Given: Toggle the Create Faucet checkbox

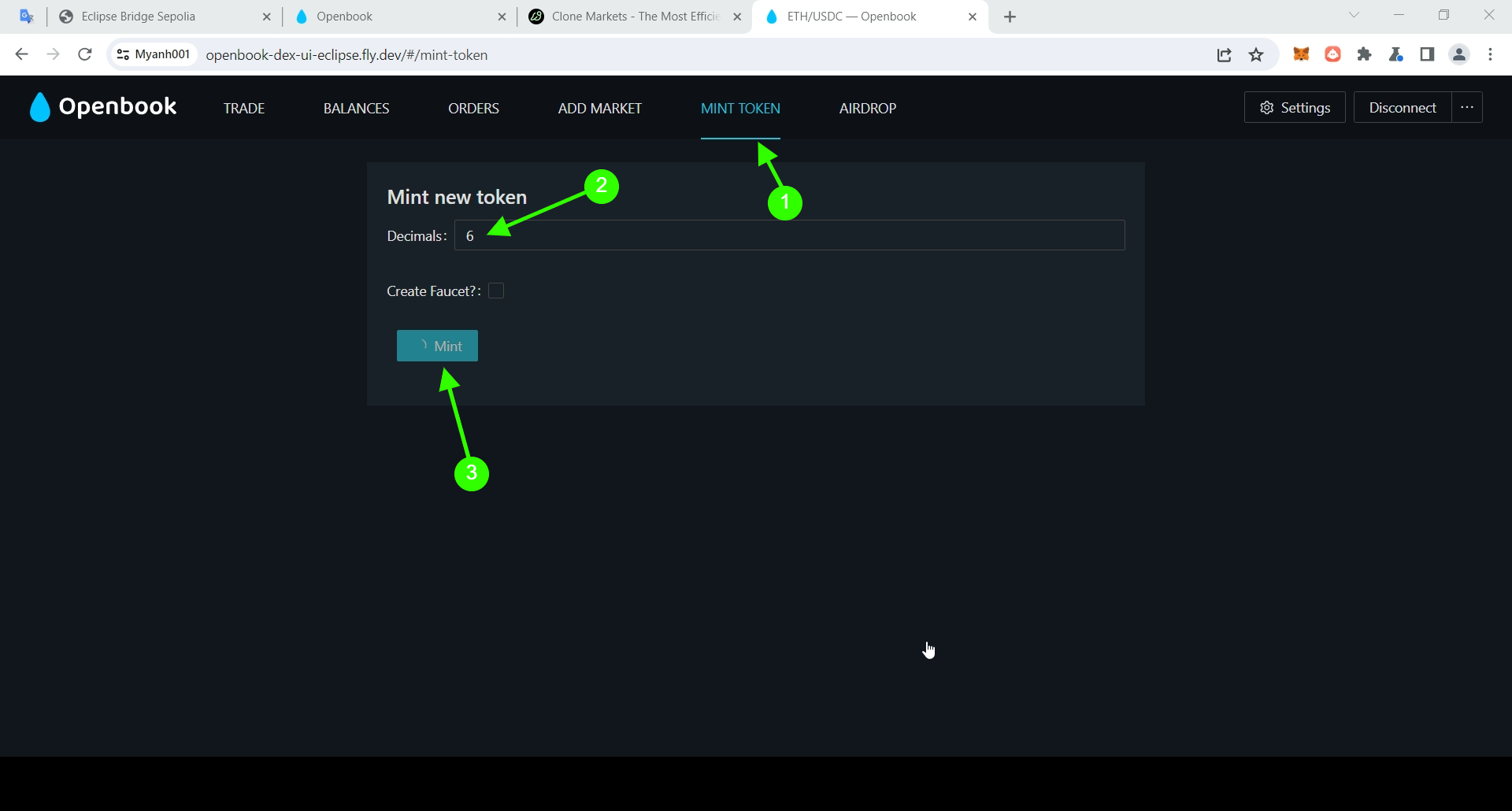Looking at the screenshot, I should [496, 291].
